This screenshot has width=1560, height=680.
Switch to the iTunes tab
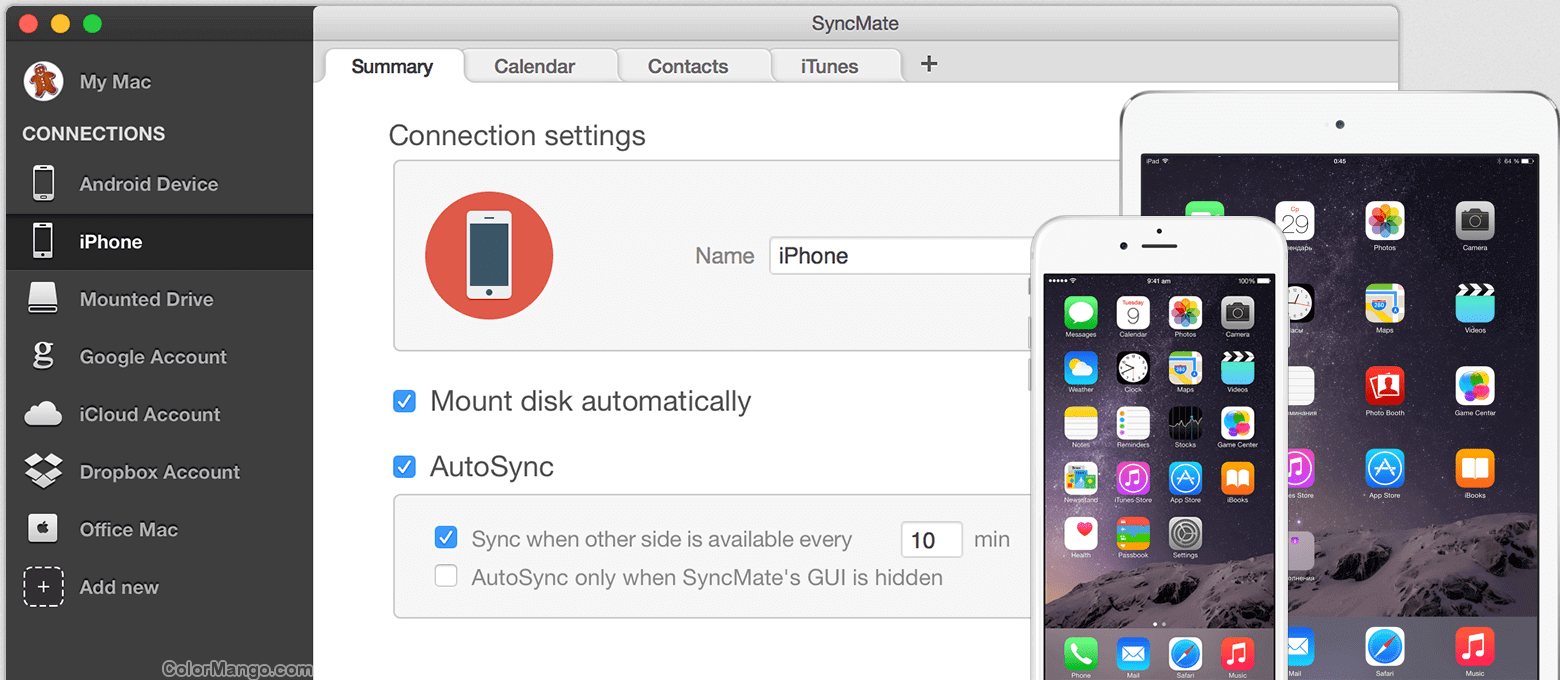pos(829,65)
